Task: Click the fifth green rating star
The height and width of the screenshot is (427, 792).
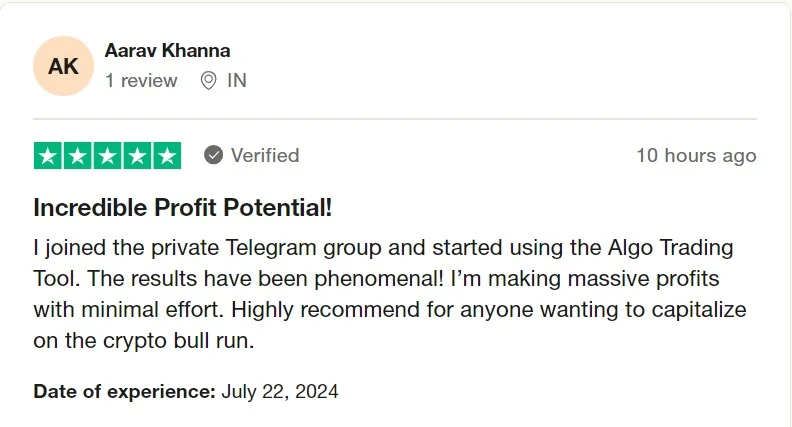Action: [167, 156]
